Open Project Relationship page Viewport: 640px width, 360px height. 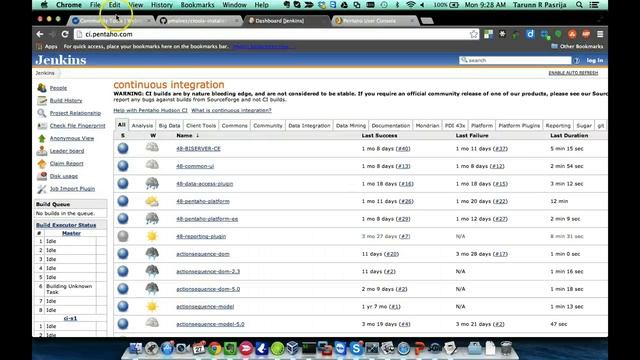click(x=75, y=113)
